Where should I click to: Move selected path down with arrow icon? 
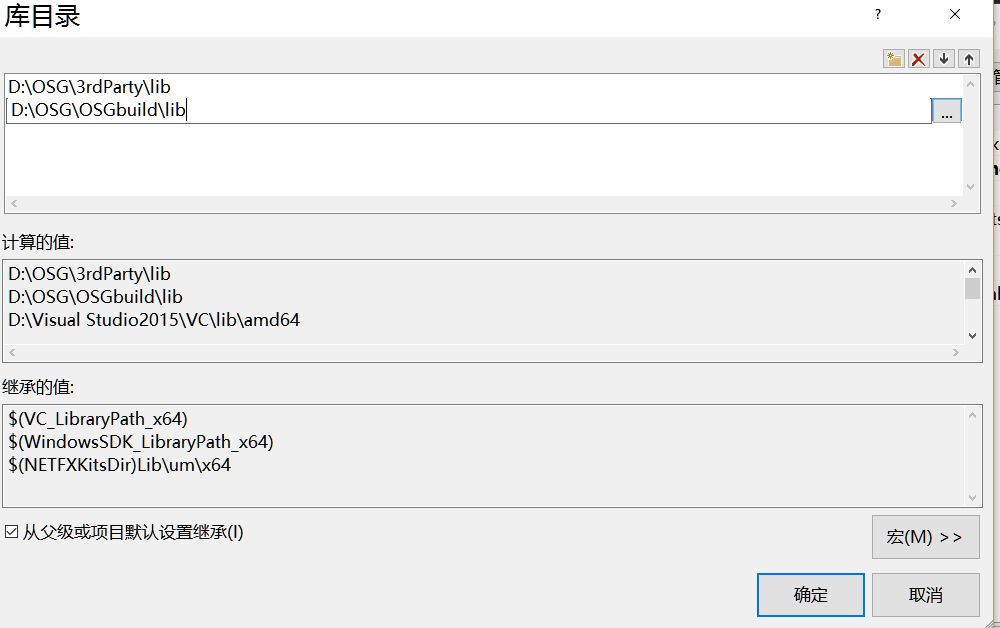943,59
